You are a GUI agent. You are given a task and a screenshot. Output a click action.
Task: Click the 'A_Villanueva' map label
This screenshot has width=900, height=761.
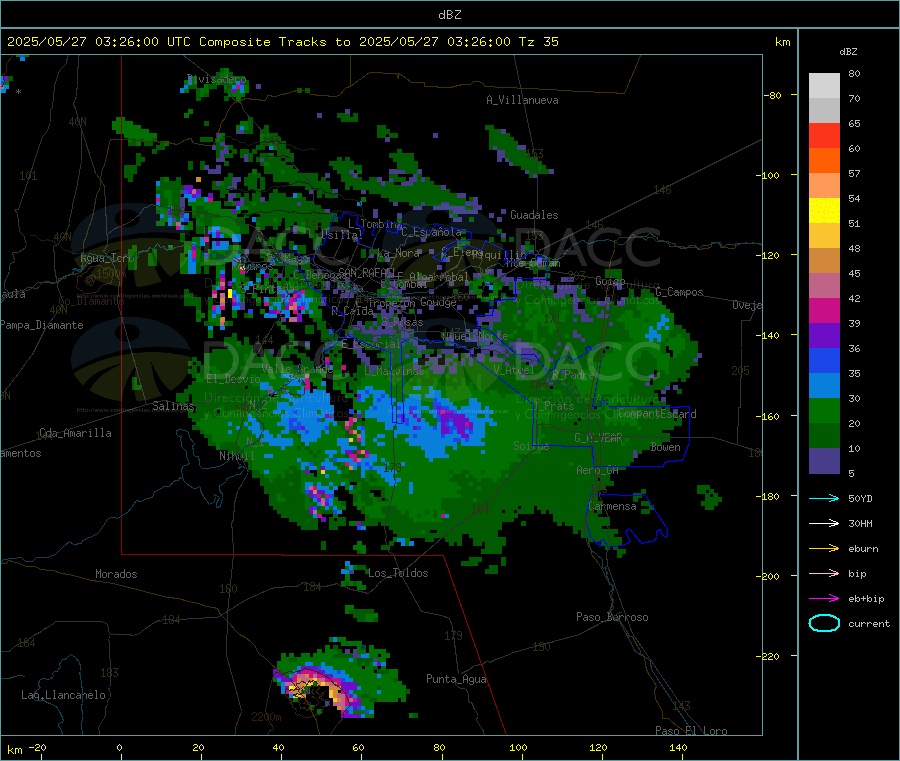(522, 100)
